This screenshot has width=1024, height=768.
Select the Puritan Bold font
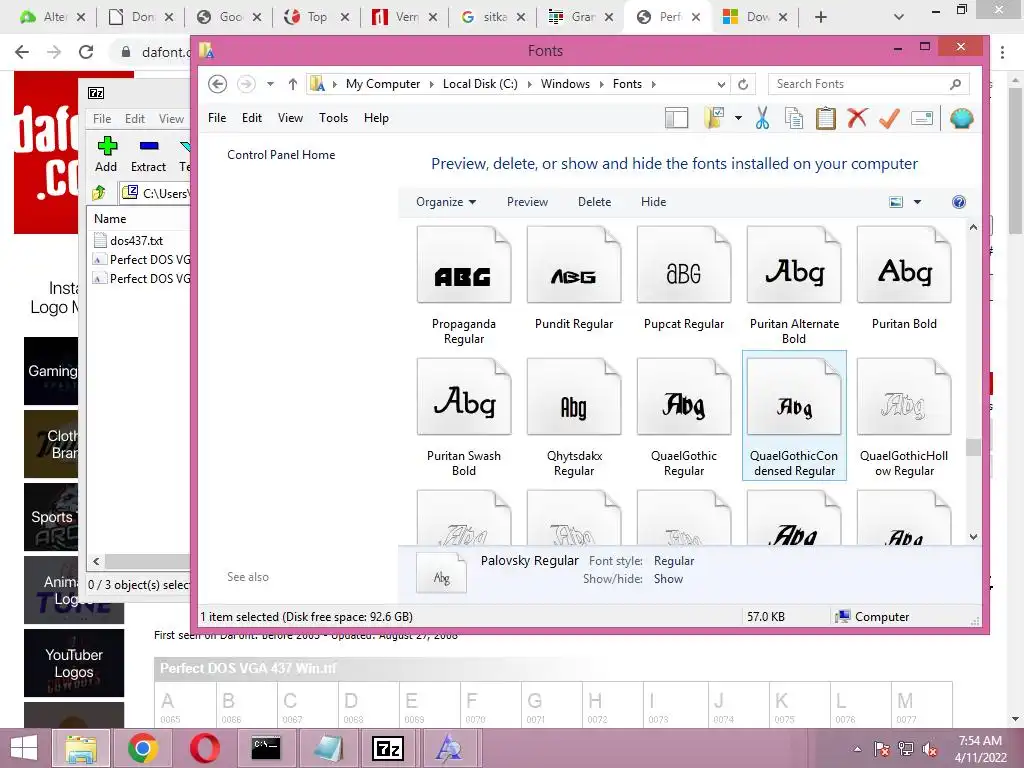pyautogui.click(x=904, y=278)
